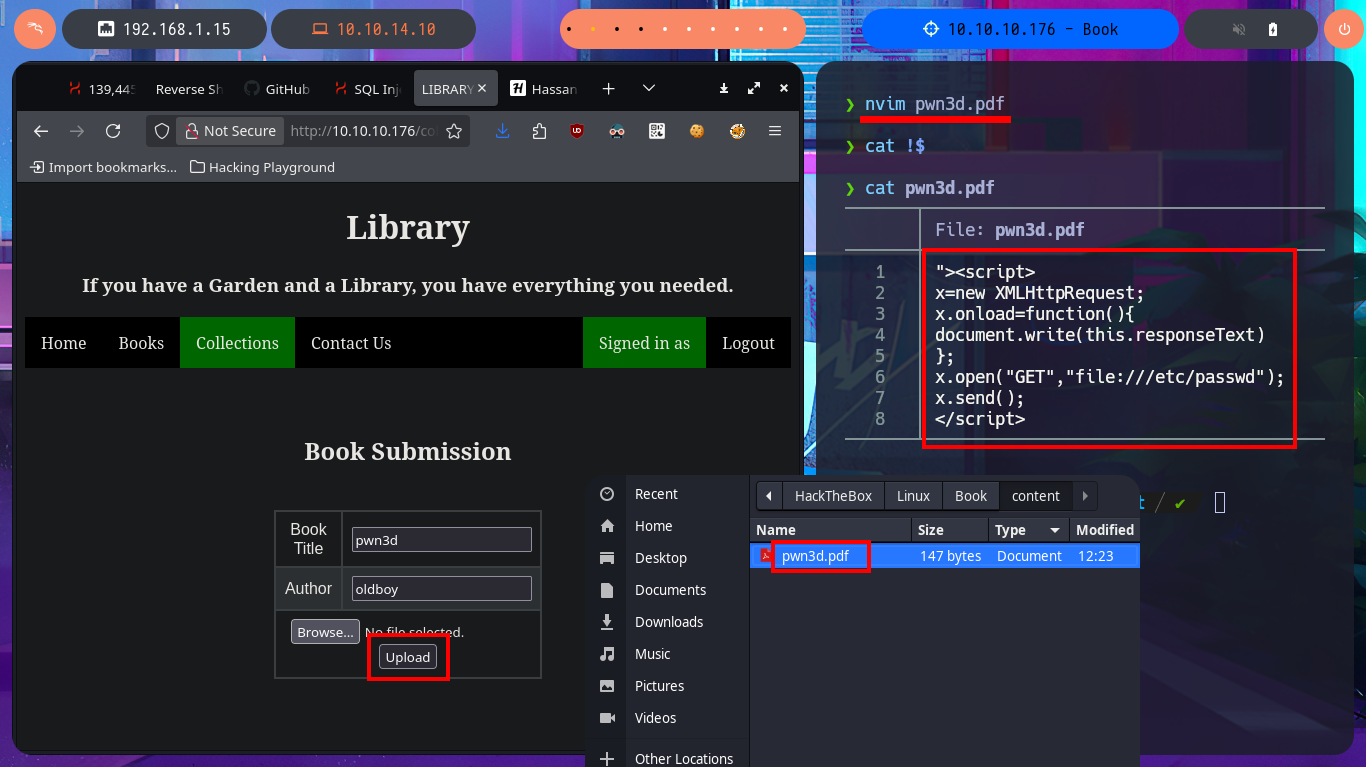Image resolution: width=1366 pixels, height=767 pixels.
Task: Click the 192.168.1.15 network indicator
Action: [x=164, y=29]
